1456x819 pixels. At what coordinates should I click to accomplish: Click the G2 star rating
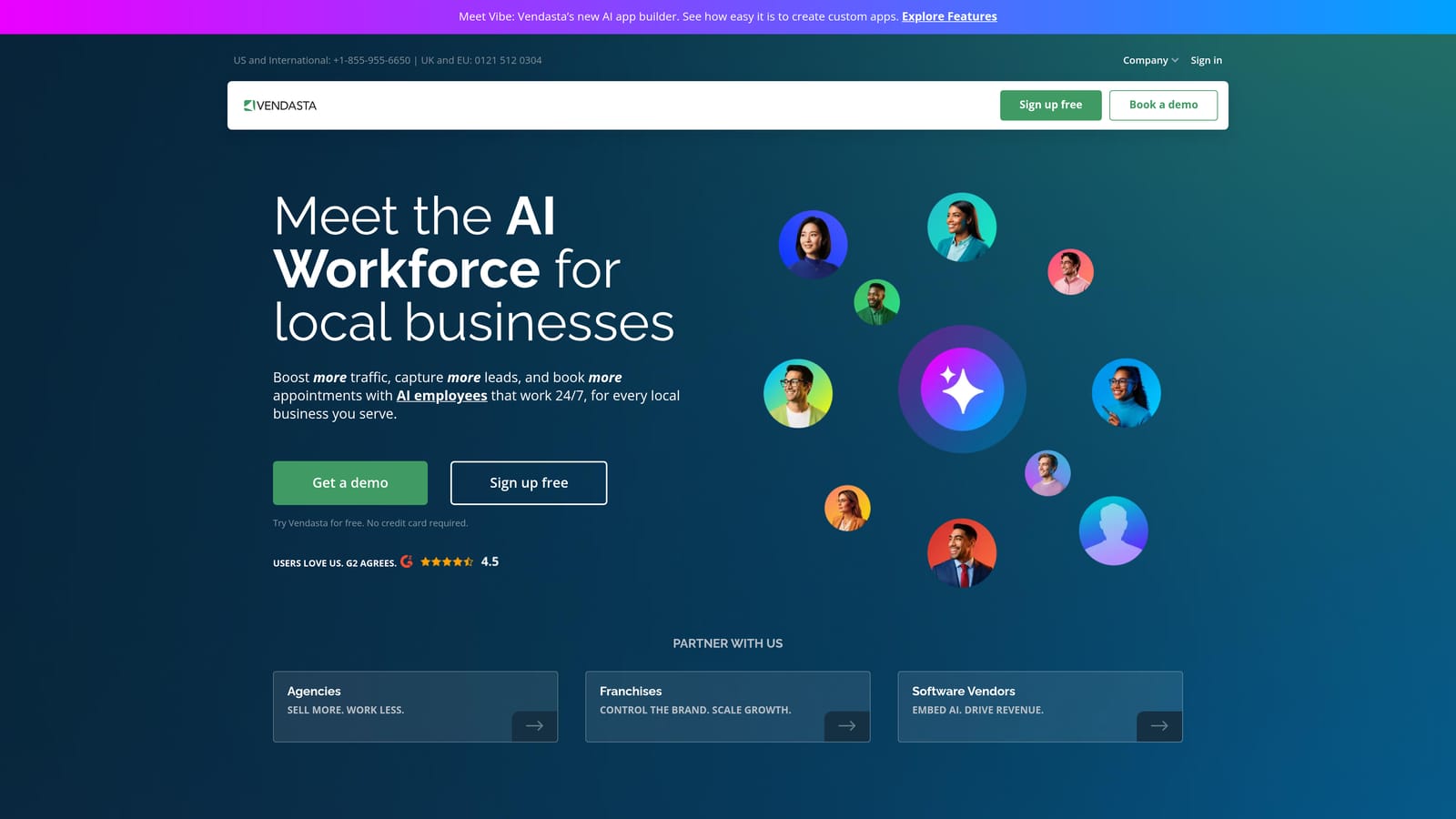447,561
